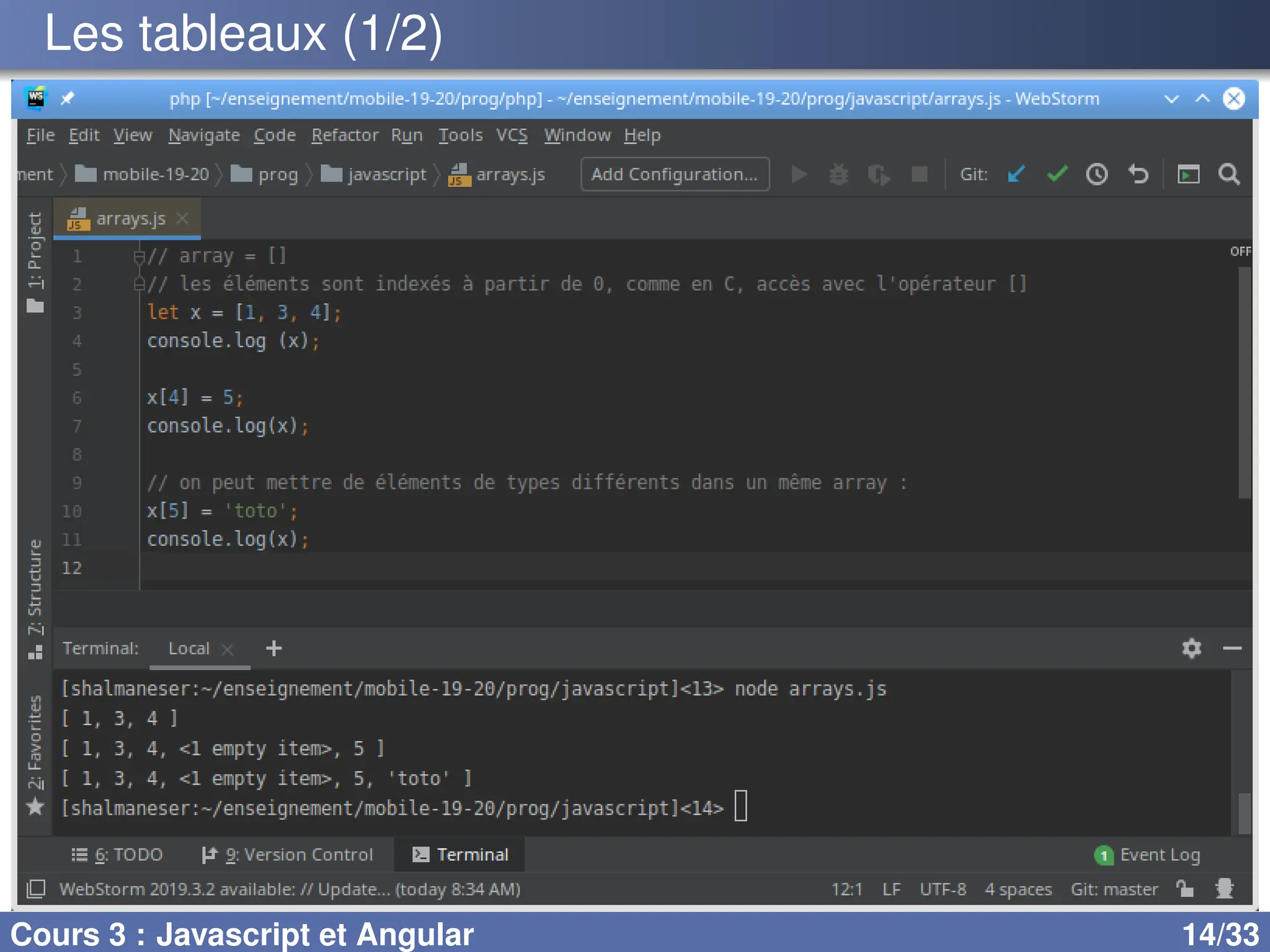Click the title bar dropdown chevron

[x=1171, y=99]
